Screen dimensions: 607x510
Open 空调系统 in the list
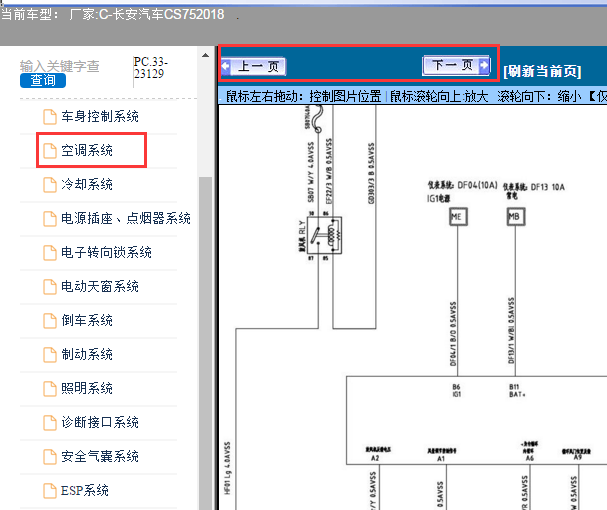(x=87, y=150)
